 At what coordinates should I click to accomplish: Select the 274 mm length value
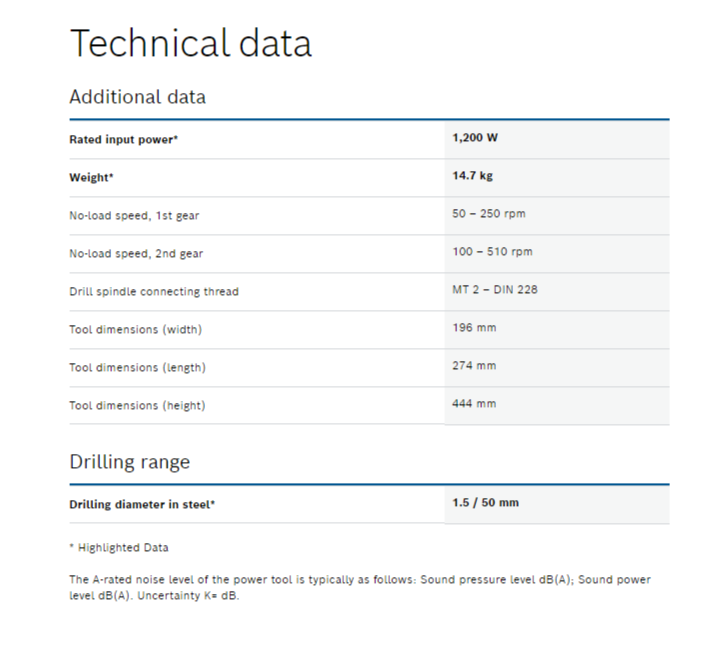474,366
